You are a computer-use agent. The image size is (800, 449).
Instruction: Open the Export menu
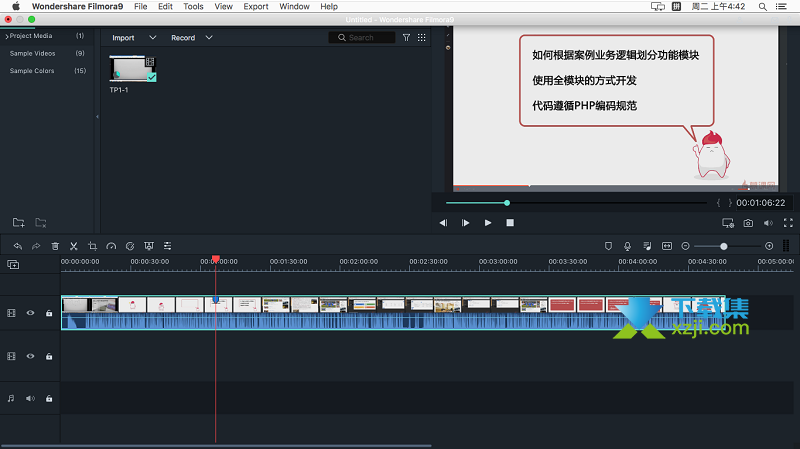tap(256, 7)
